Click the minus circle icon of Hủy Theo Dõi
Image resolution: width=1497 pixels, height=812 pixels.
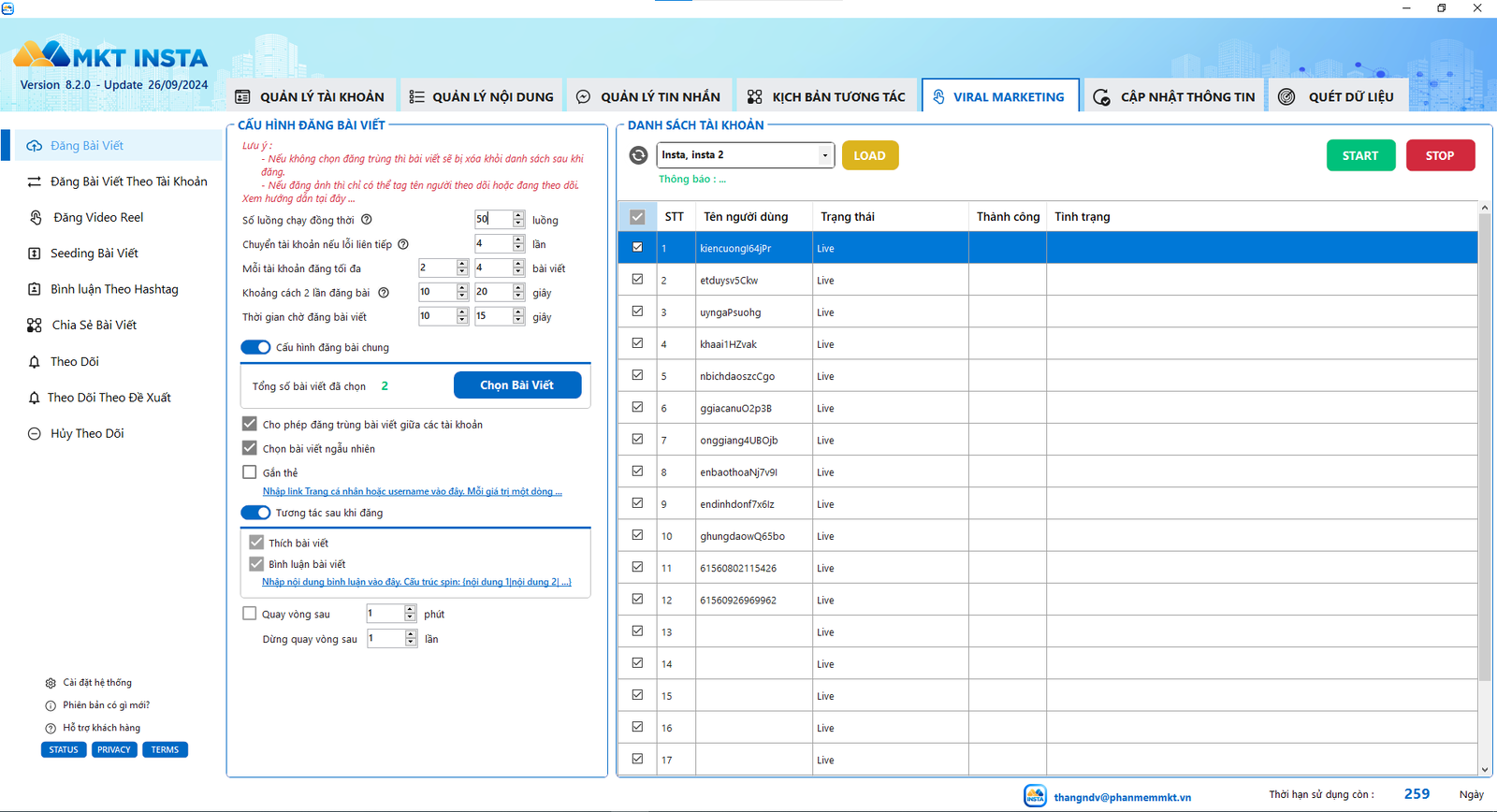pyautogui.click(x=35, y=434)
